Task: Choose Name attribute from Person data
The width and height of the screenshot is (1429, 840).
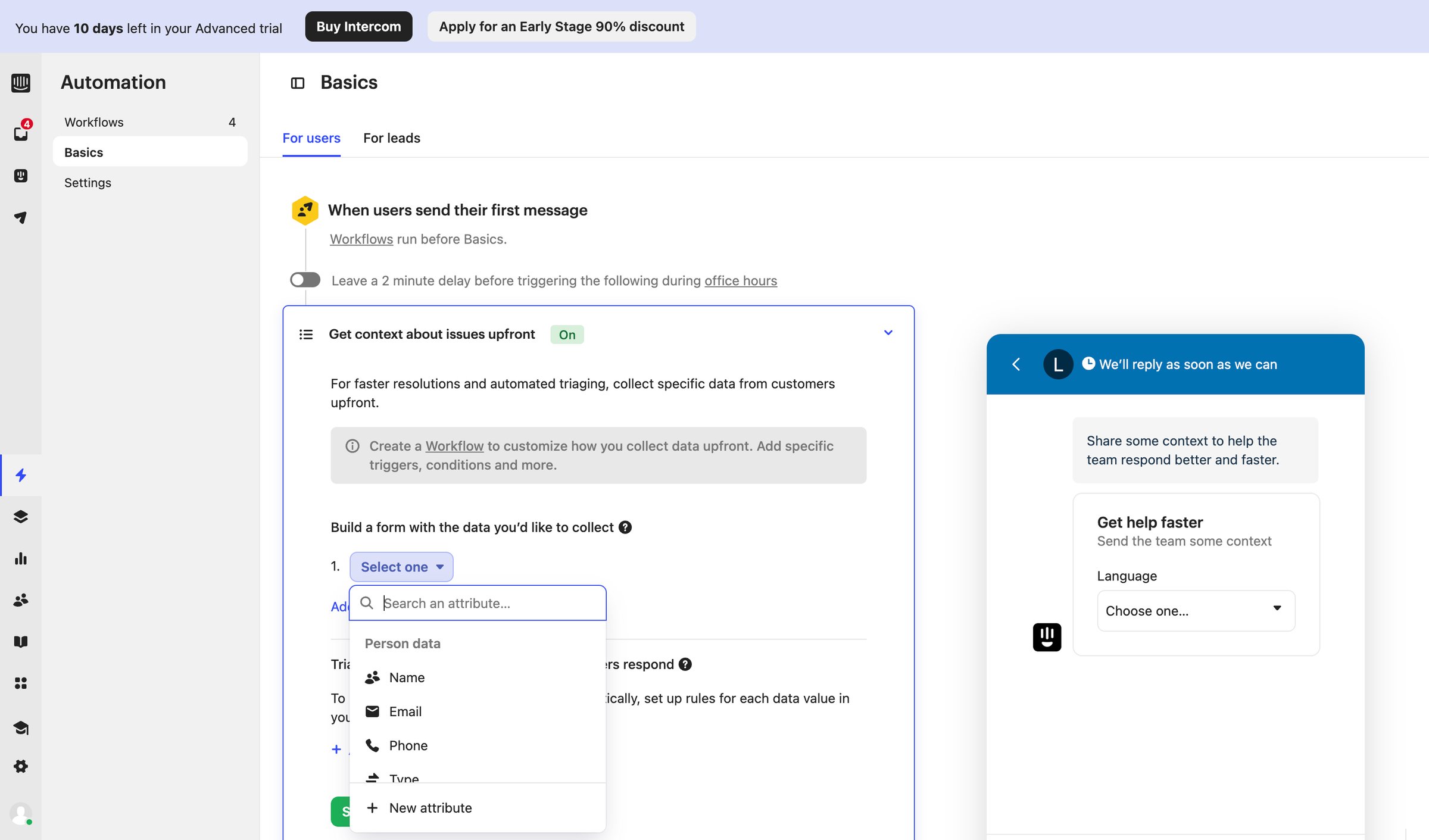Action: (x=478, y=677)
